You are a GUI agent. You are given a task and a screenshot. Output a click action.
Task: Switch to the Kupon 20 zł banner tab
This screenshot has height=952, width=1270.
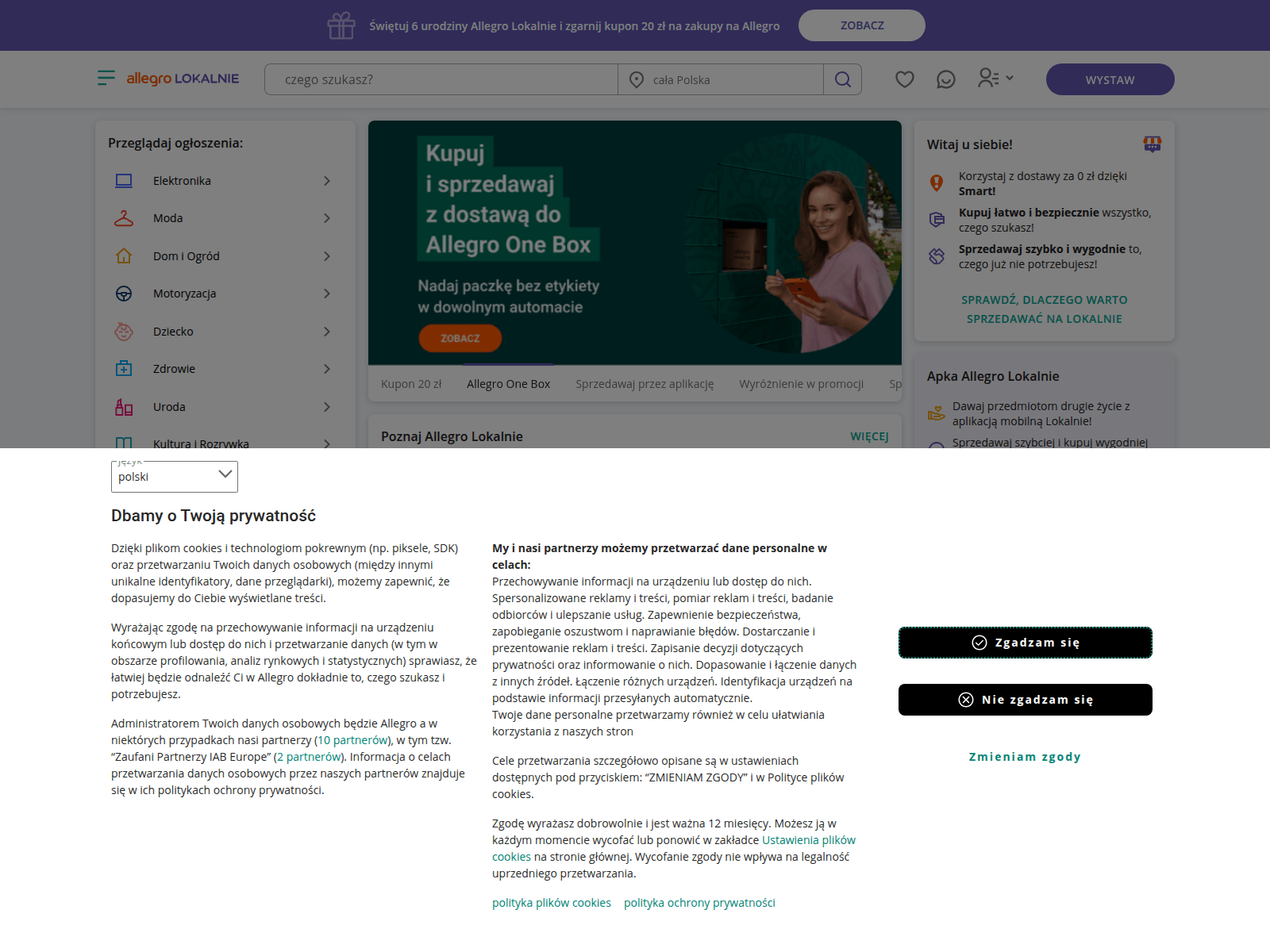pyautogui.click(x=411, y=384)
